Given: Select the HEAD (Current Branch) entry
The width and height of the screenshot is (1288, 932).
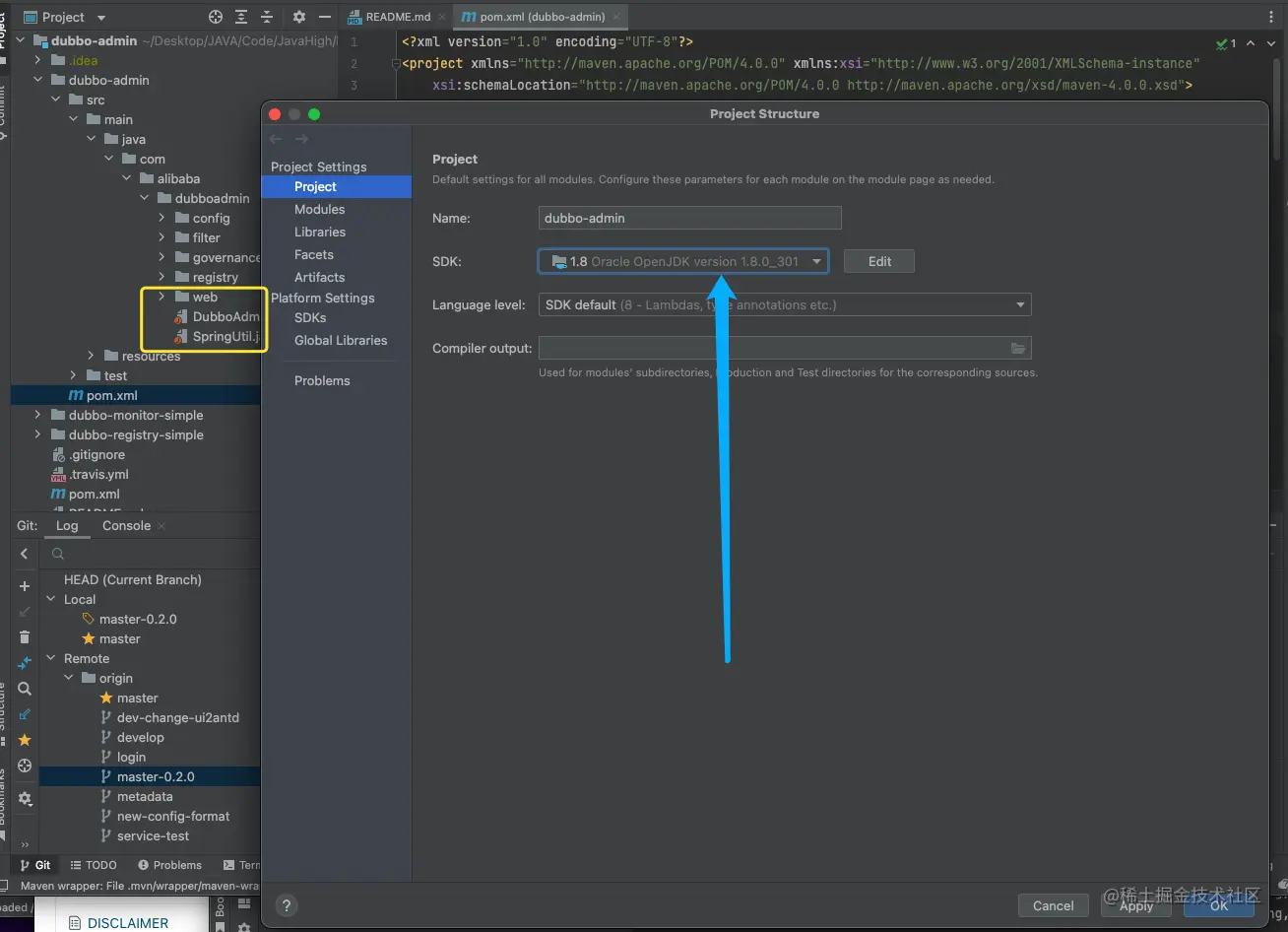Looking at the screenshot, I should 133,579.
